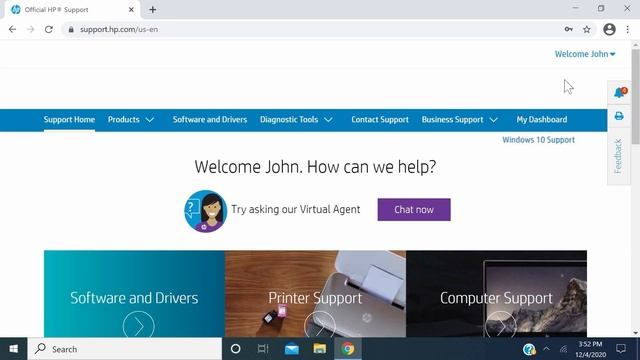Reload the HP support page
The image size is (640, 360).
[x=49, y=29]
